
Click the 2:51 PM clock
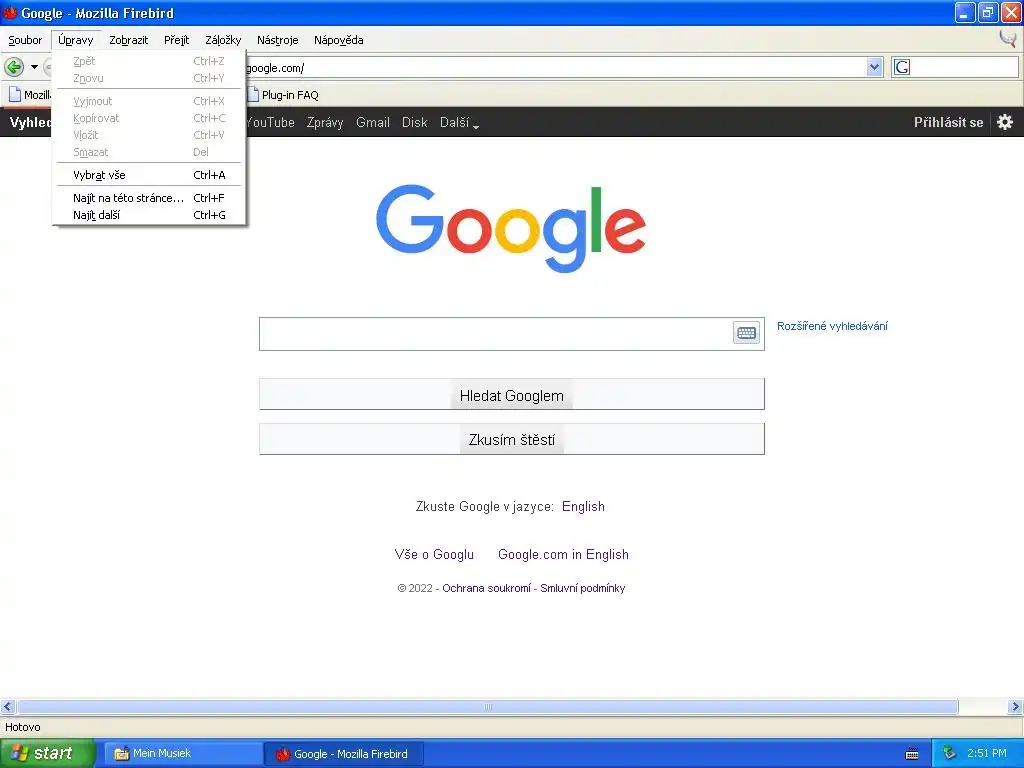987,753
